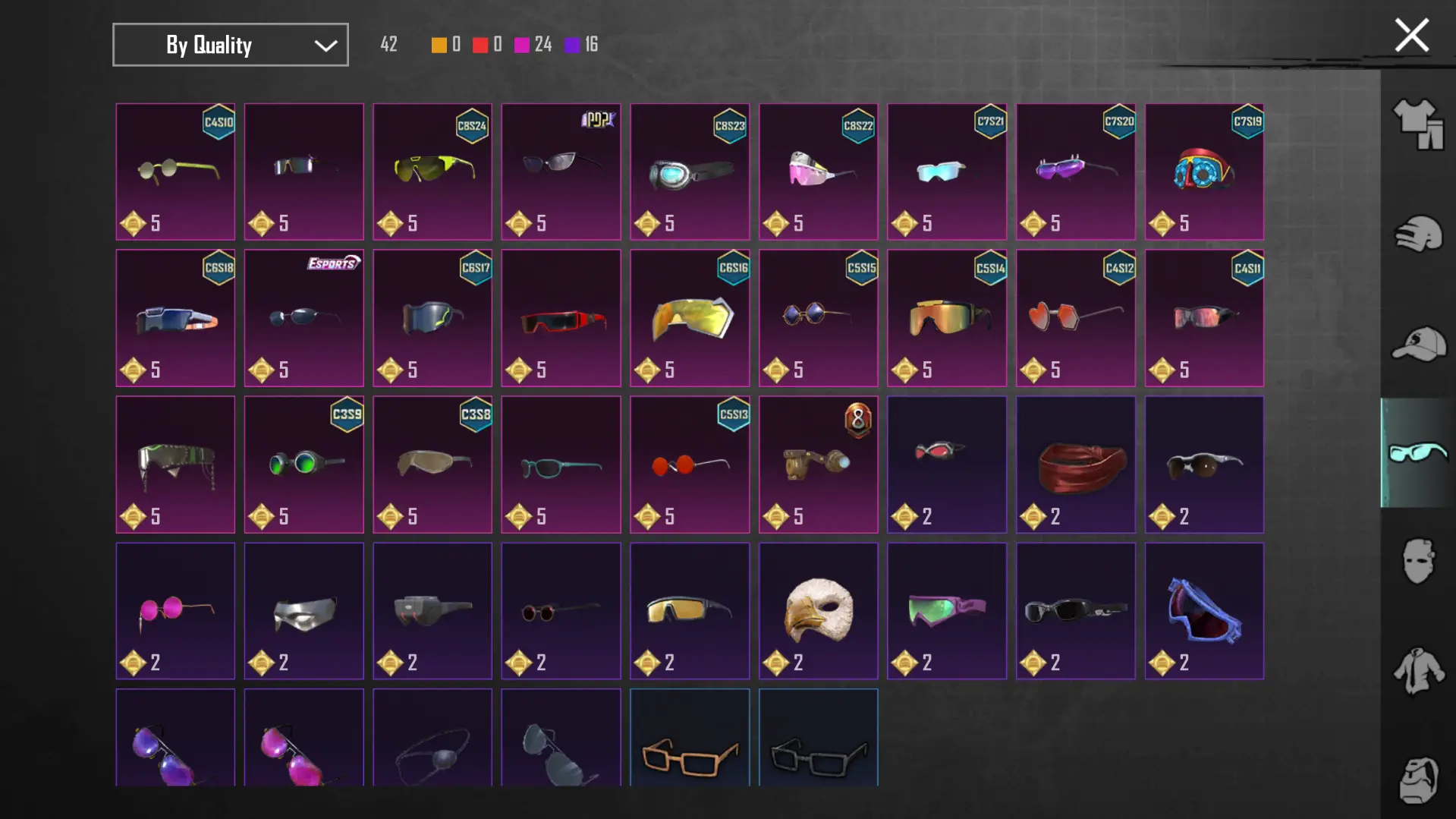Expand the By Quality sort dropdown
The image size is (1456, 819).
click(x=231, y=45)
